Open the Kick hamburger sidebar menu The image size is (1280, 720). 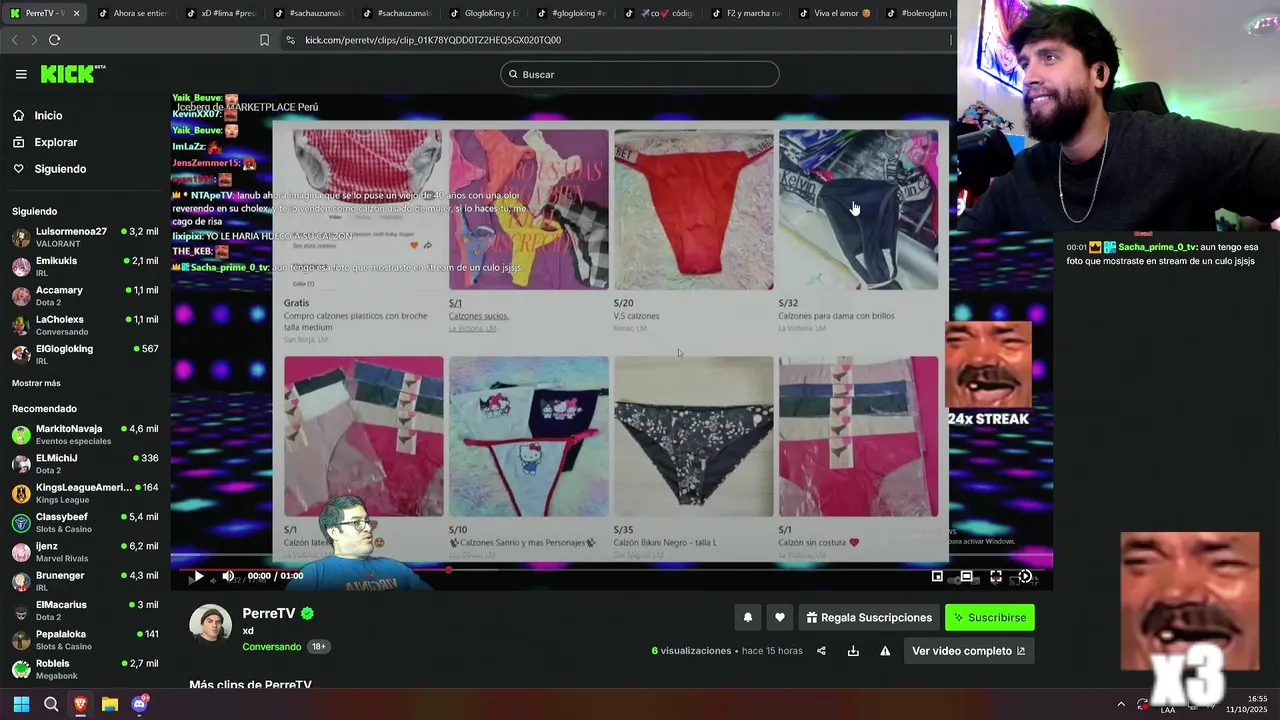(21, 74)
